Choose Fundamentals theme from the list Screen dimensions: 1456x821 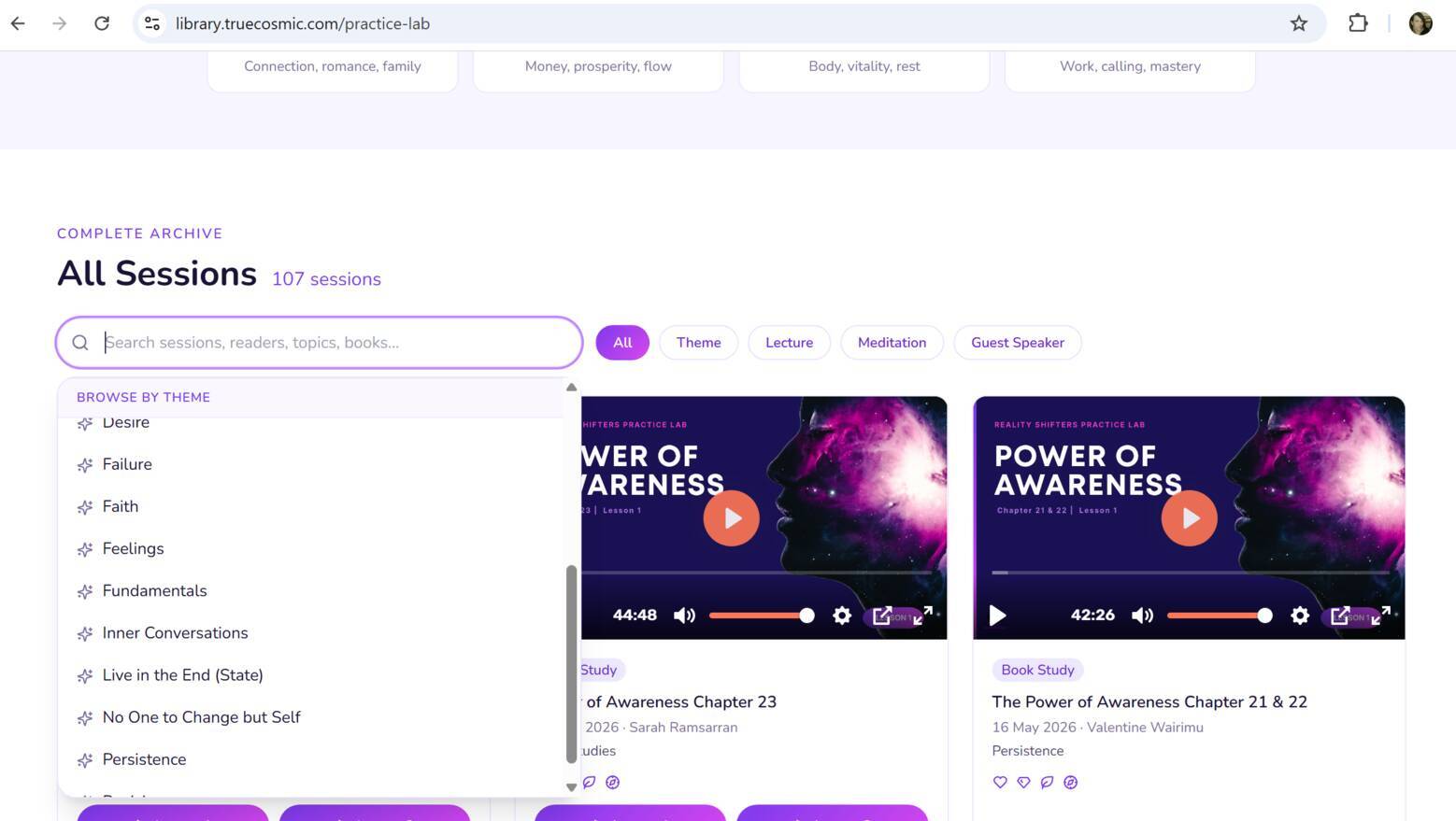point(312,590)
